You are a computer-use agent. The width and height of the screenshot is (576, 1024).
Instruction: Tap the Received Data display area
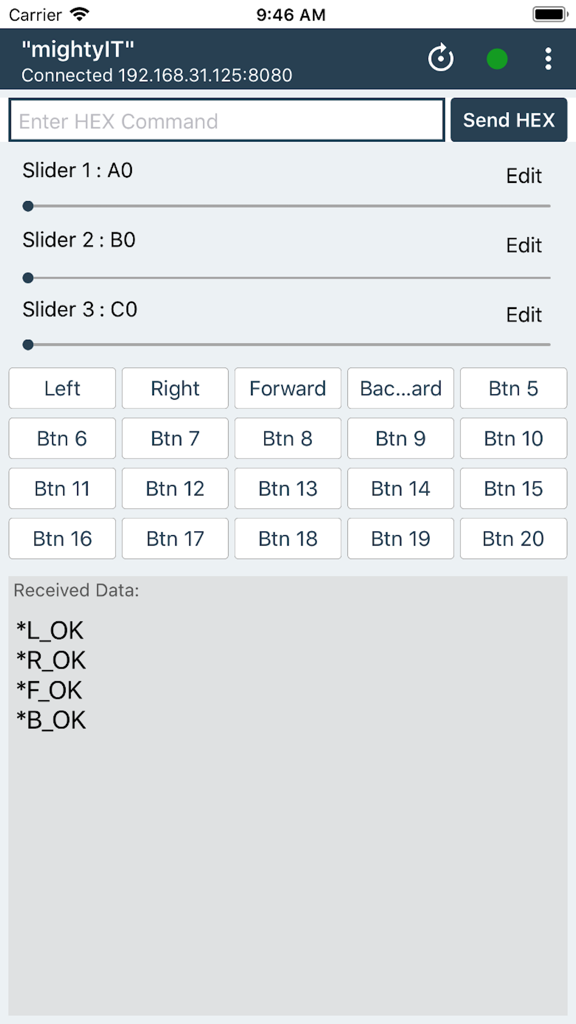pyautogui.click(x=288, y=800)
